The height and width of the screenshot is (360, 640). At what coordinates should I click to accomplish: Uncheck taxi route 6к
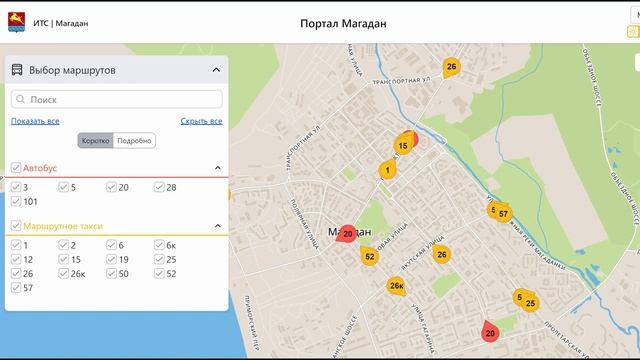tap(159, 245)
